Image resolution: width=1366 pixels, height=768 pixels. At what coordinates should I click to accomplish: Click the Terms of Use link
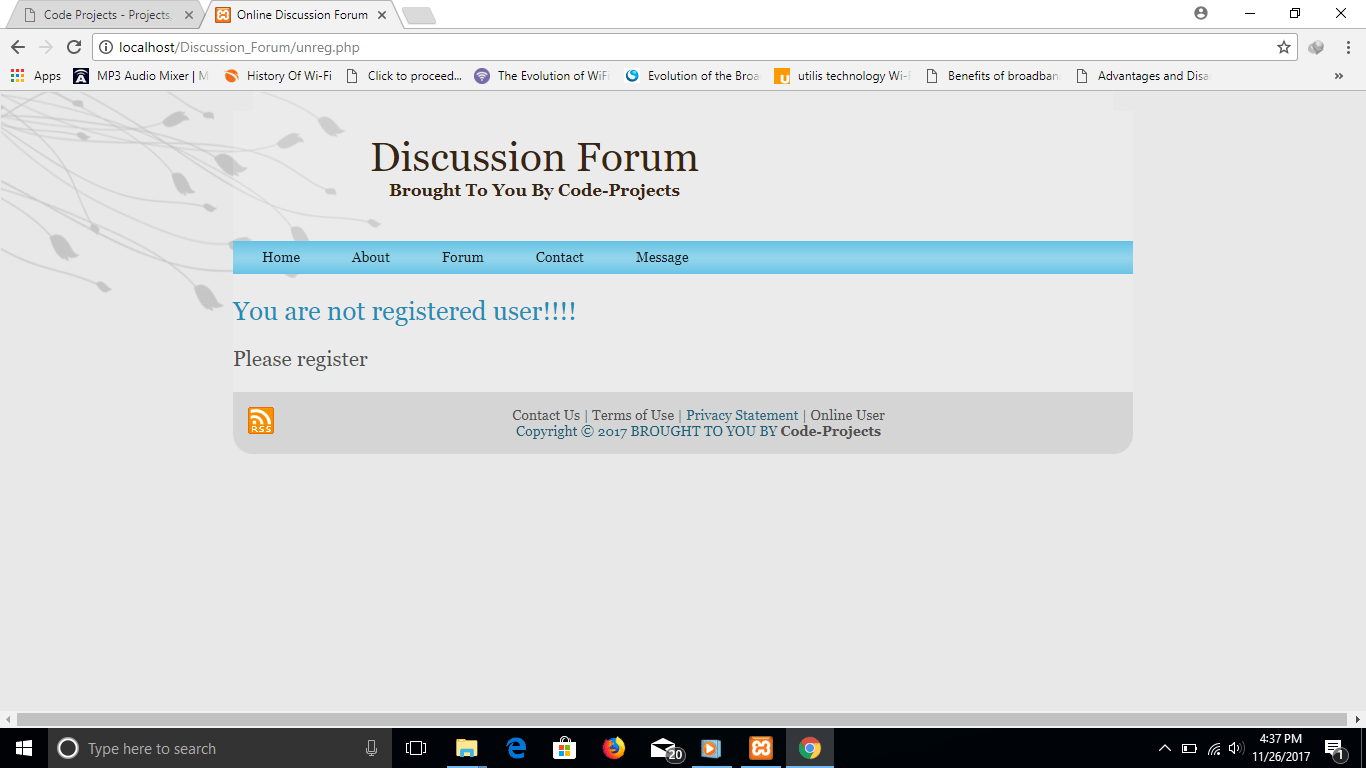coord(632,414)
